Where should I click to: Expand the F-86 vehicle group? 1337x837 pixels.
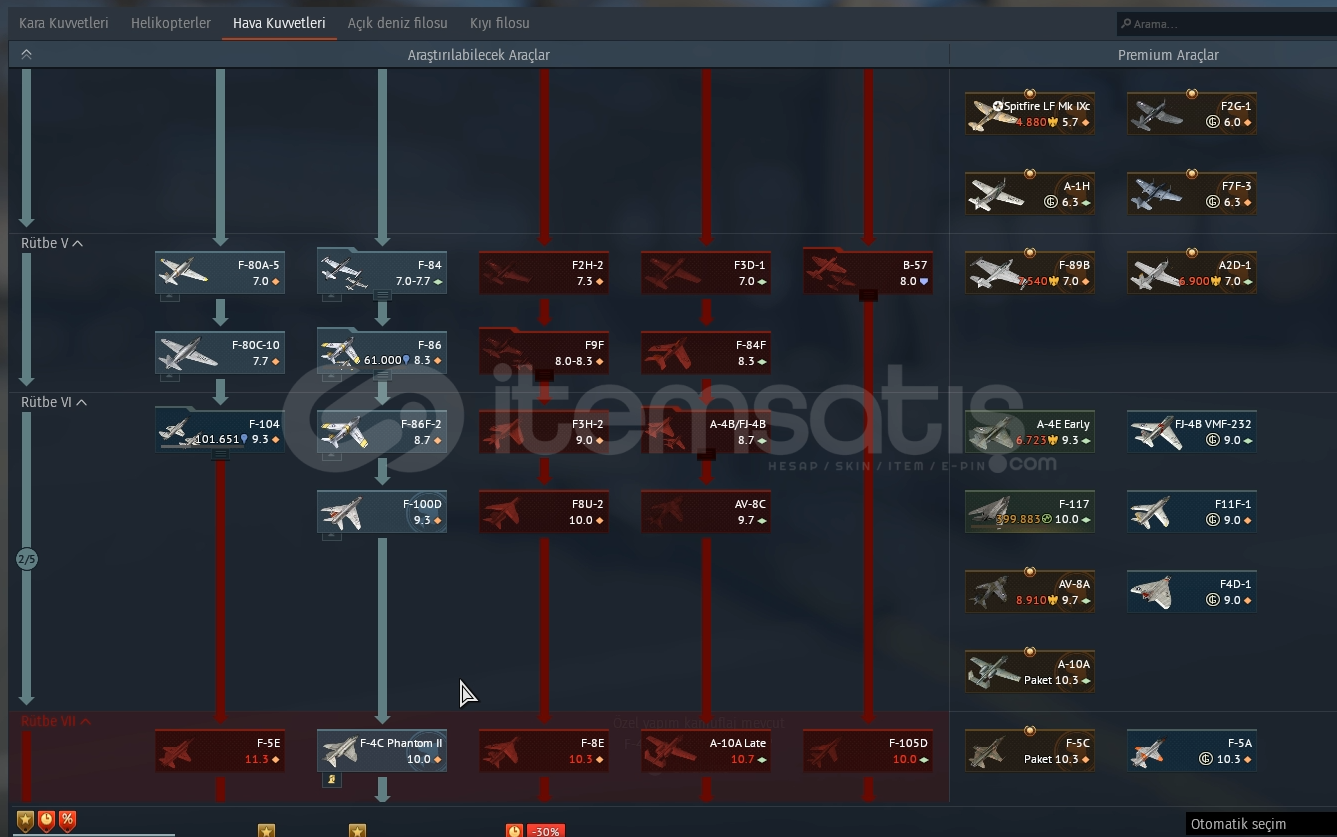382,375
